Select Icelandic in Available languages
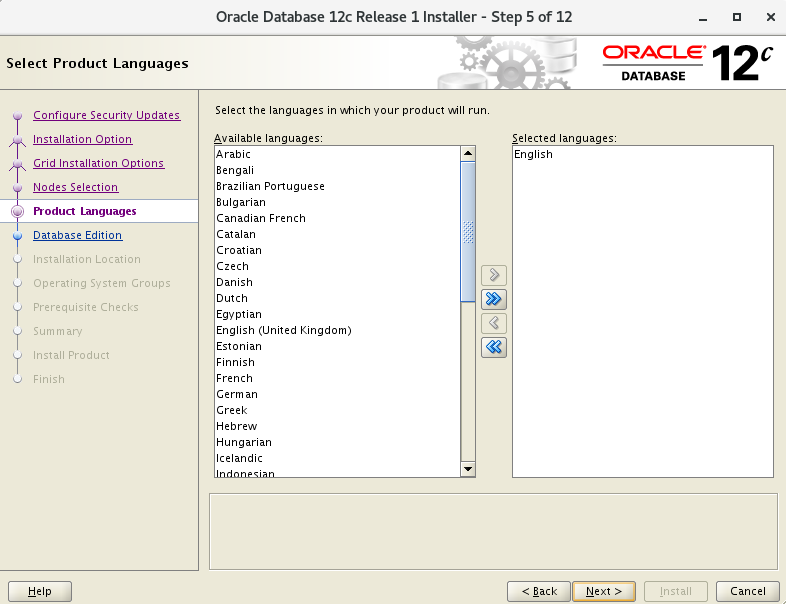 tap(337, 459)
